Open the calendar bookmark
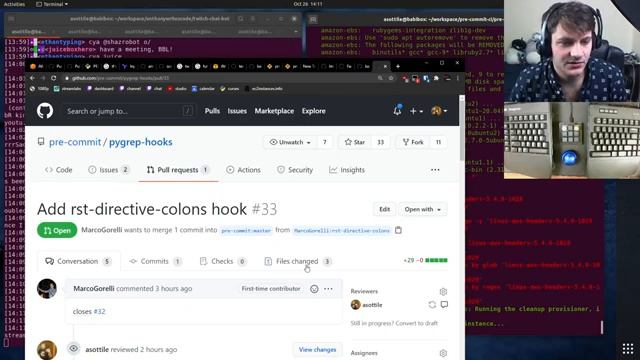 coord(203,89)
